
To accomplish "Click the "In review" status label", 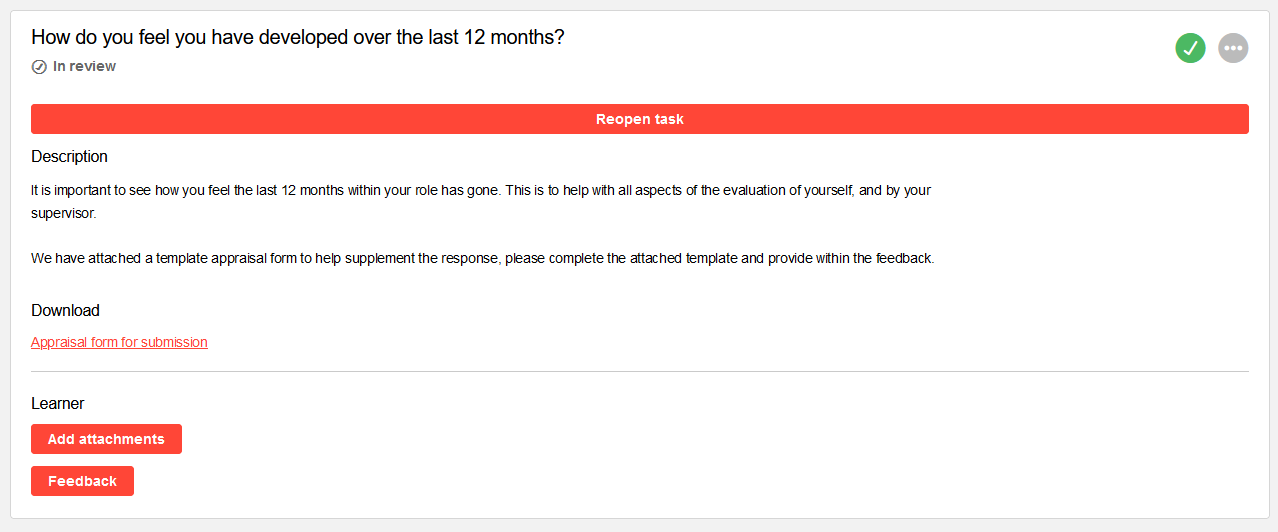I will point(84,67).
